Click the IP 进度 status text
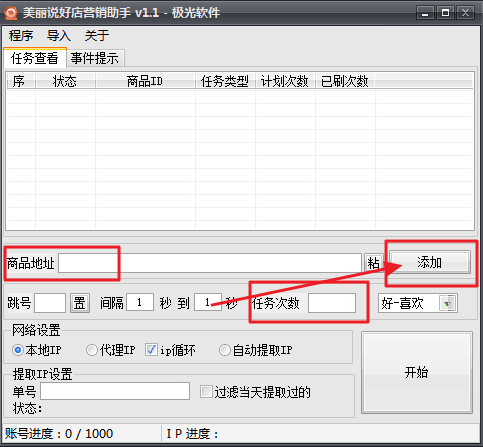Image resolution: width=483 pixels, height=447 pixels. pos(192,434)
